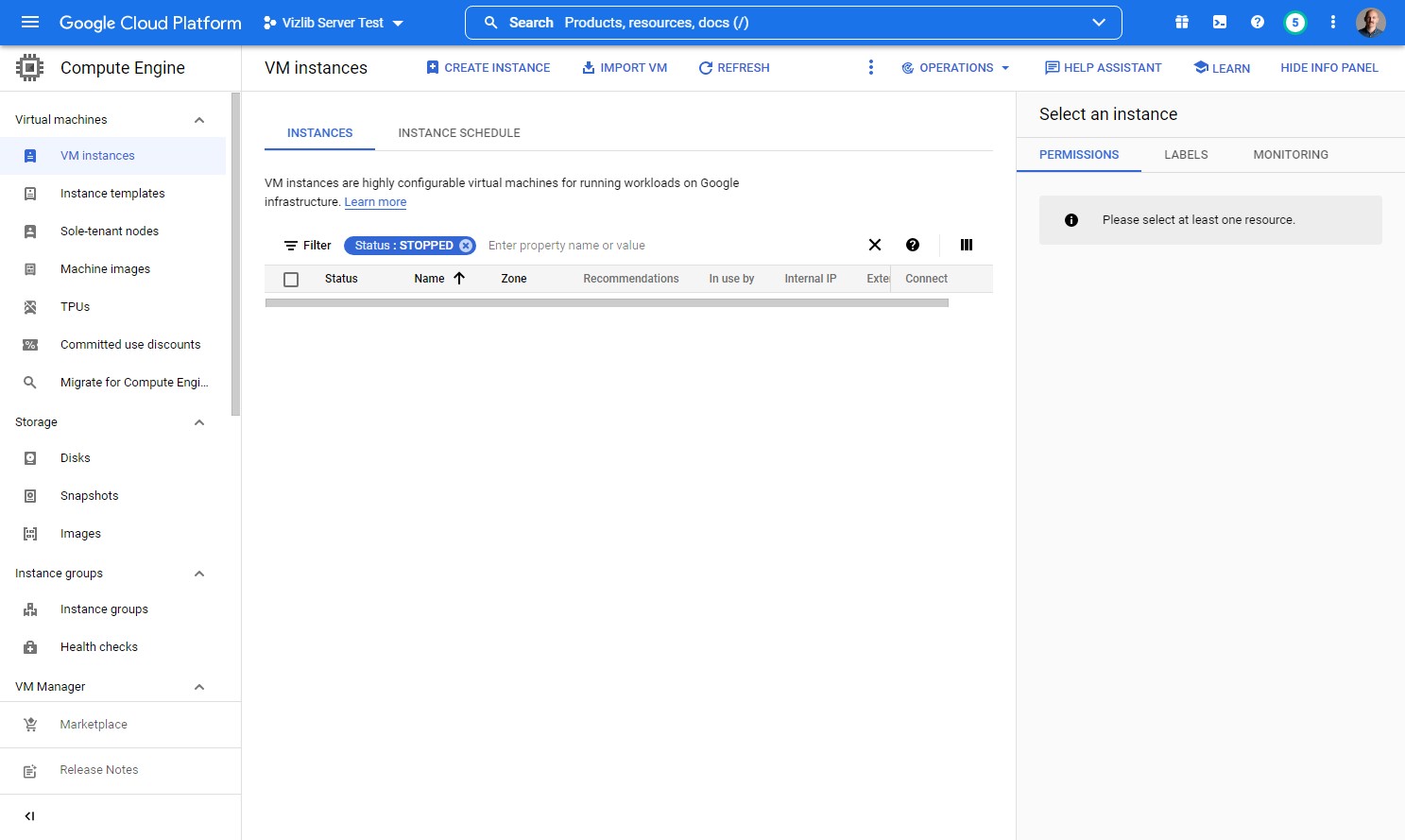The height and width of the screenshot is (840, 1405).
Task: Click the Filter icon label
Action: point(308,246)
